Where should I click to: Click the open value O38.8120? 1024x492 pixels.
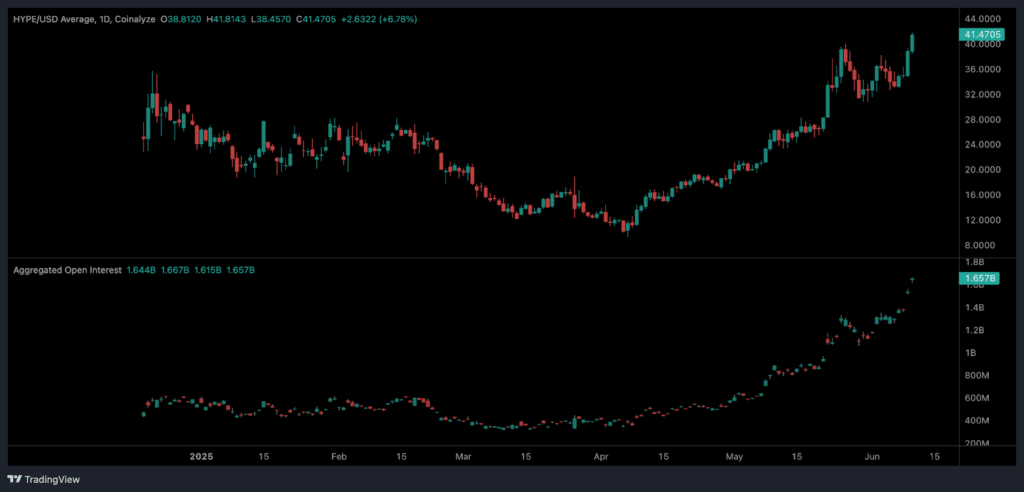[180, 20]
